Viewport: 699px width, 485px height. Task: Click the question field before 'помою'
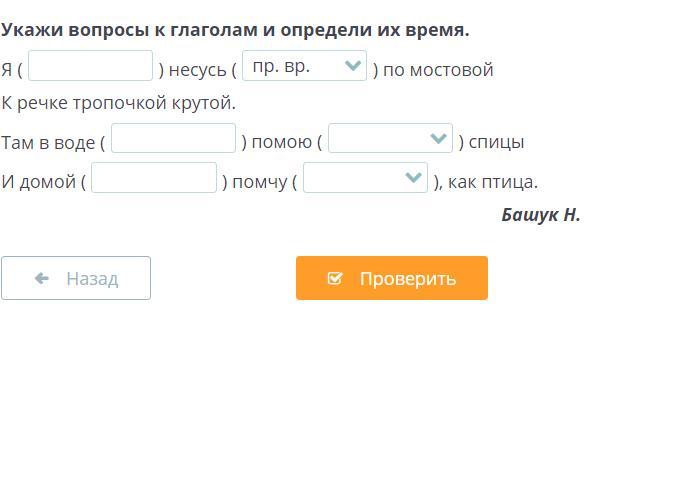coord(174,140)
